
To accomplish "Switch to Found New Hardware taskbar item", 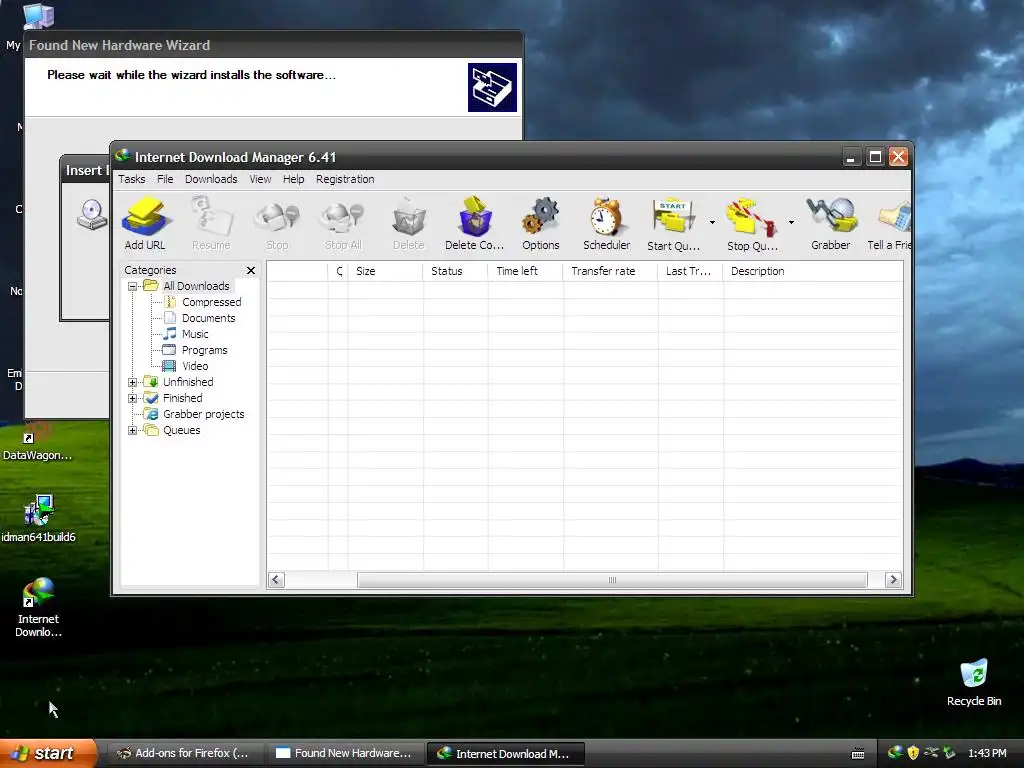I will click(345, 753).
